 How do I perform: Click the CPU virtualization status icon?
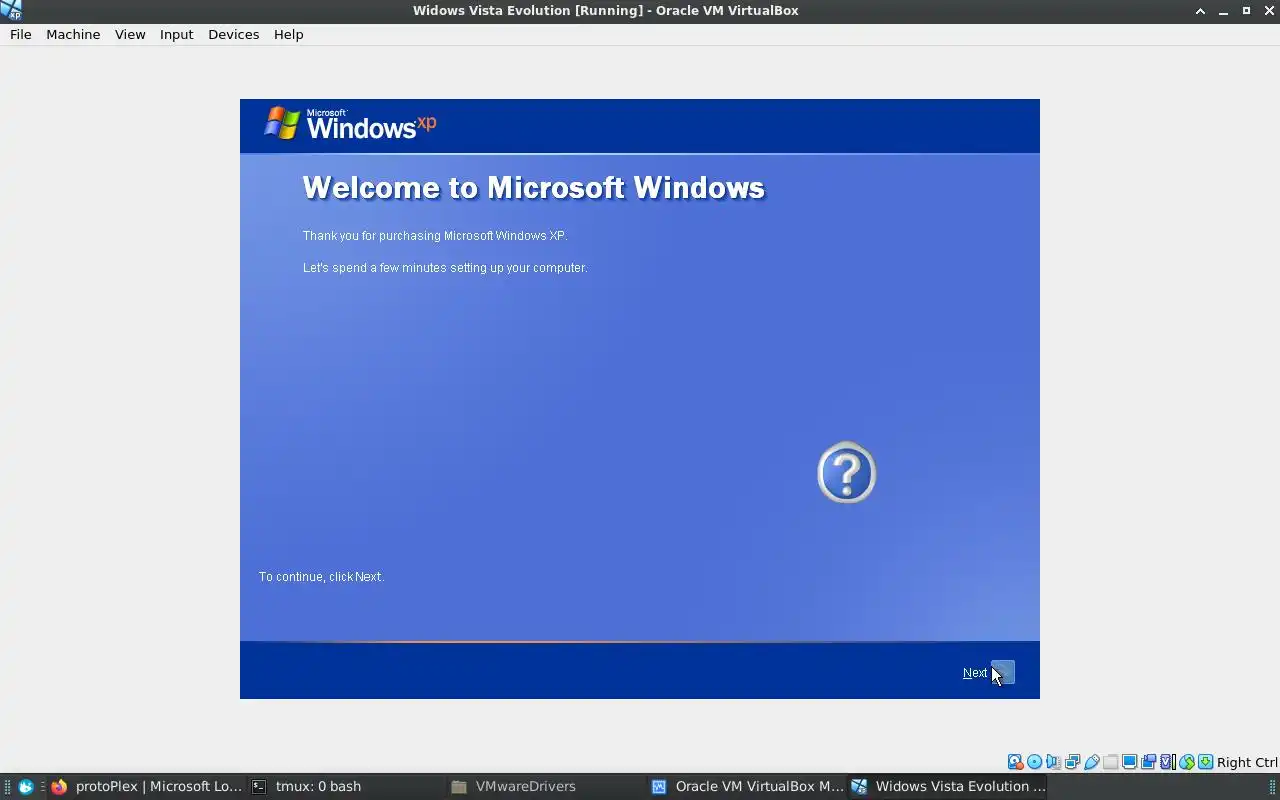pos(1167,762)
